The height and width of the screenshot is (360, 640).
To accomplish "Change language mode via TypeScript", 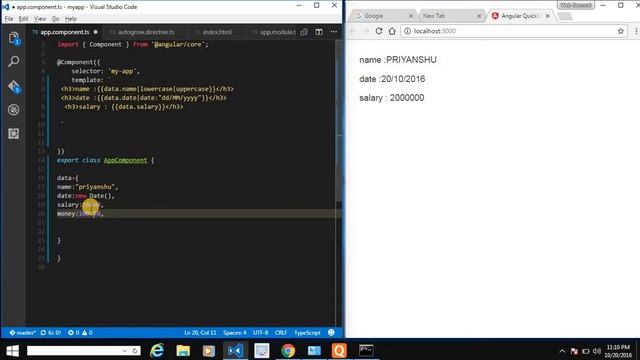I will pos(307,333).
